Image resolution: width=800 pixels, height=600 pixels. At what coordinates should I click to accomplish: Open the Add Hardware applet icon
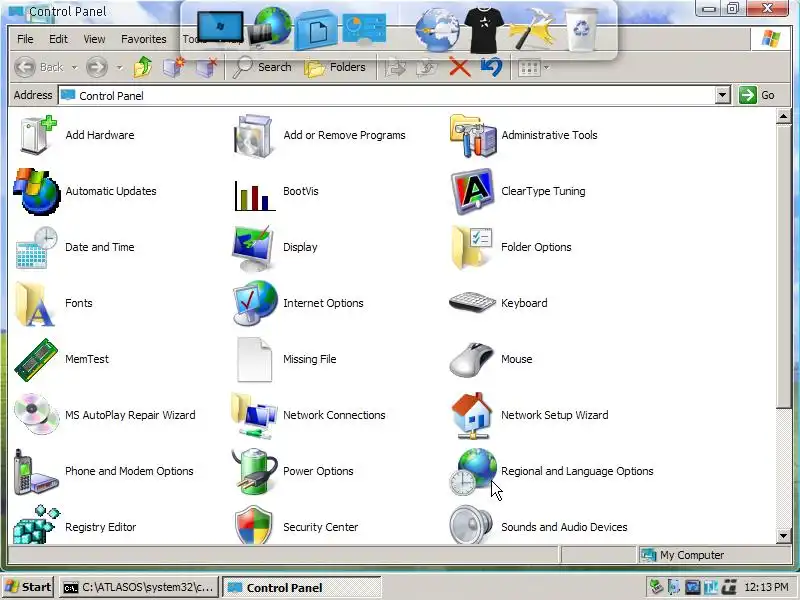point(37,135)
